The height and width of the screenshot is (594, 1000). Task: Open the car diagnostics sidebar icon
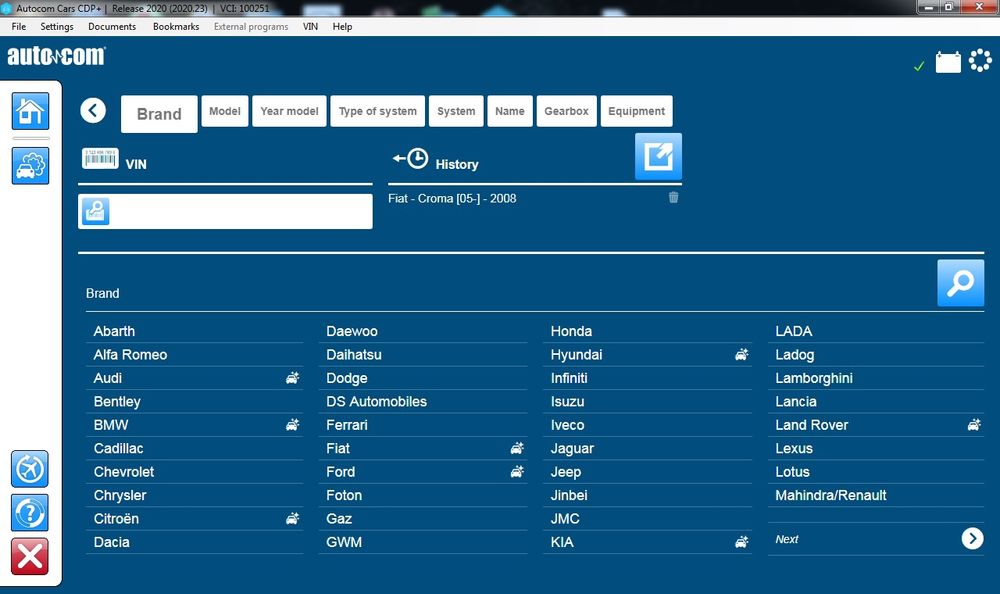click(30, 166)
